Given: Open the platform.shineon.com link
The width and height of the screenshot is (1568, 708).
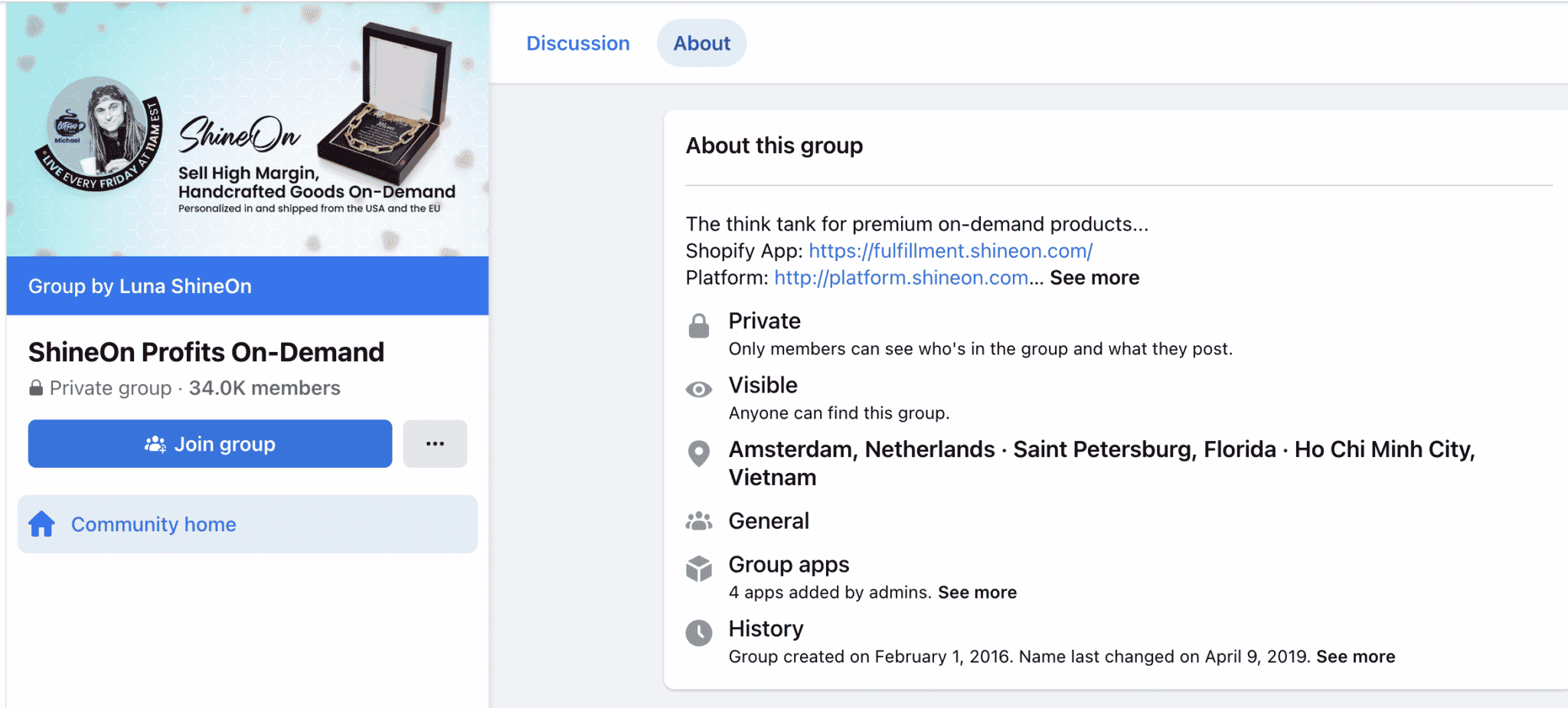Looking at the screenshot, I should tap(901, 278).
